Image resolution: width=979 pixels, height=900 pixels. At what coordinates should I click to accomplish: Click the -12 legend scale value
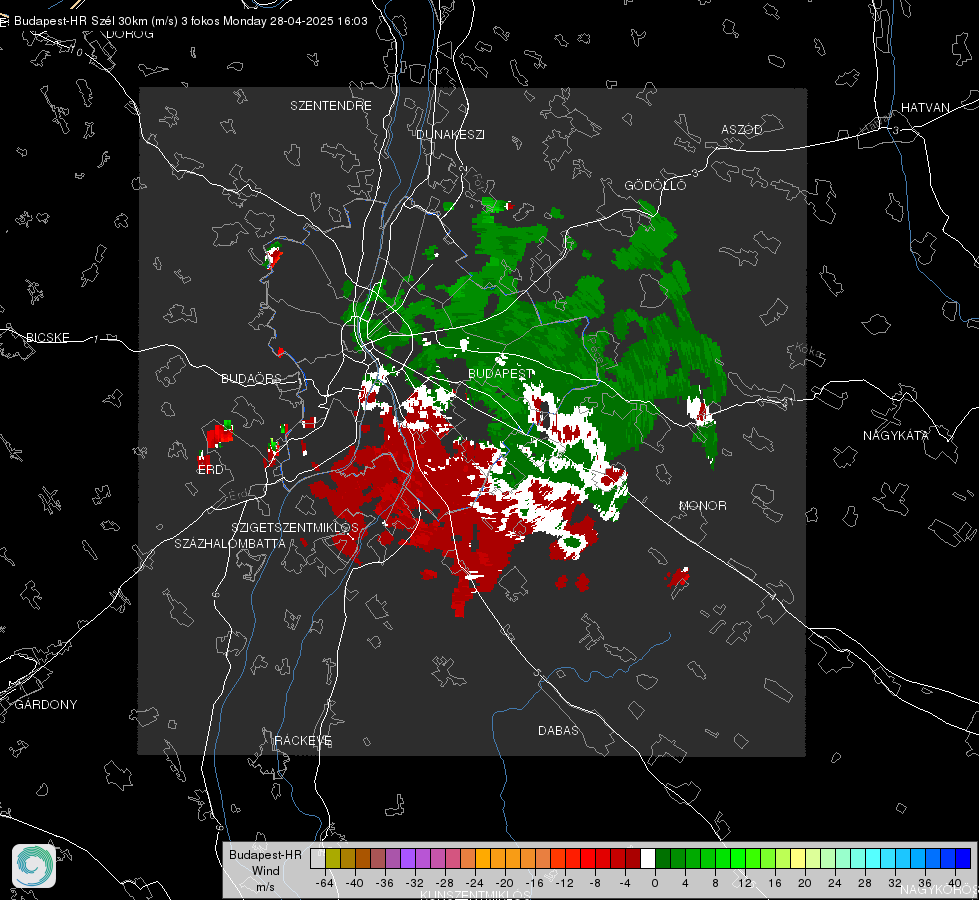[564, 883]
